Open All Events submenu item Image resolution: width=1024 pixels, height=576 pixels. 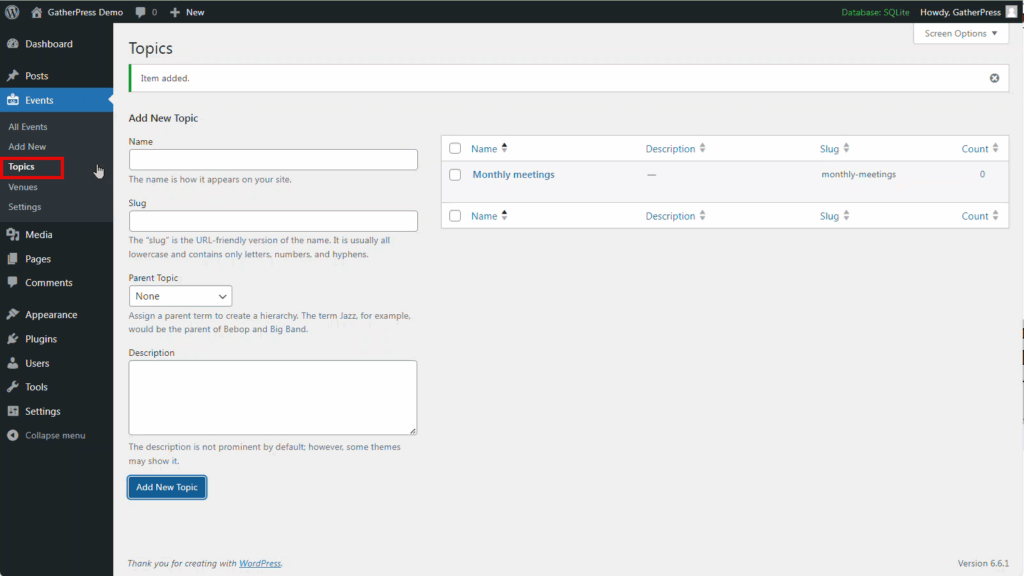[28, 127]
